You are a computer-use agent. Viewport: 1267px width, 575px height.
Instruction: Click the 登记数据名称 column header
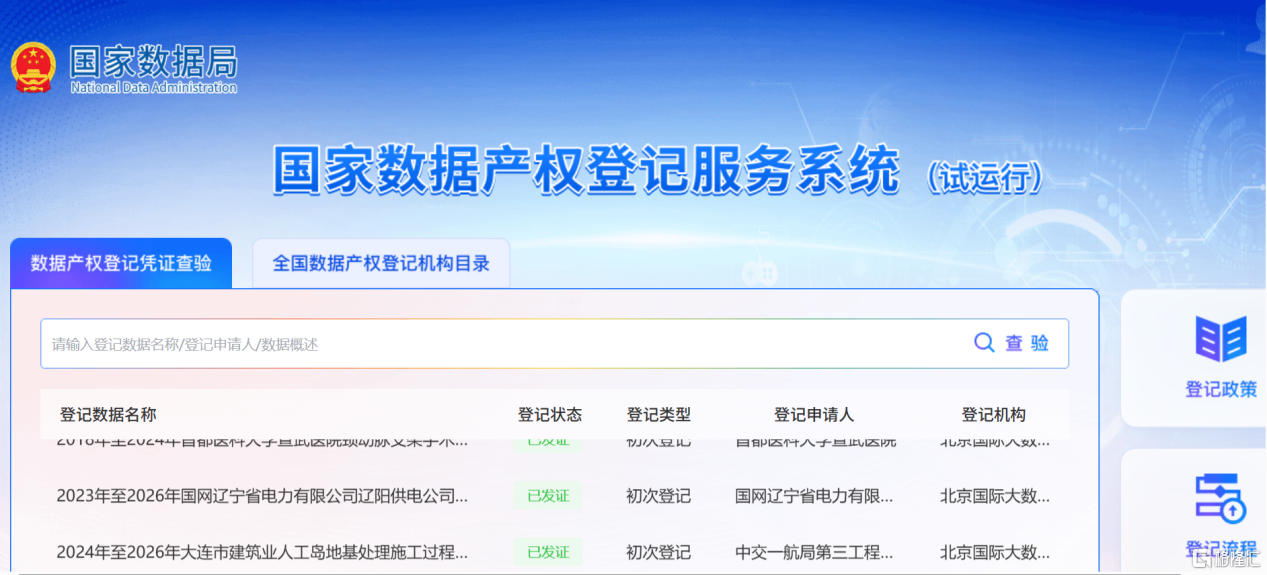pos(108,414)
